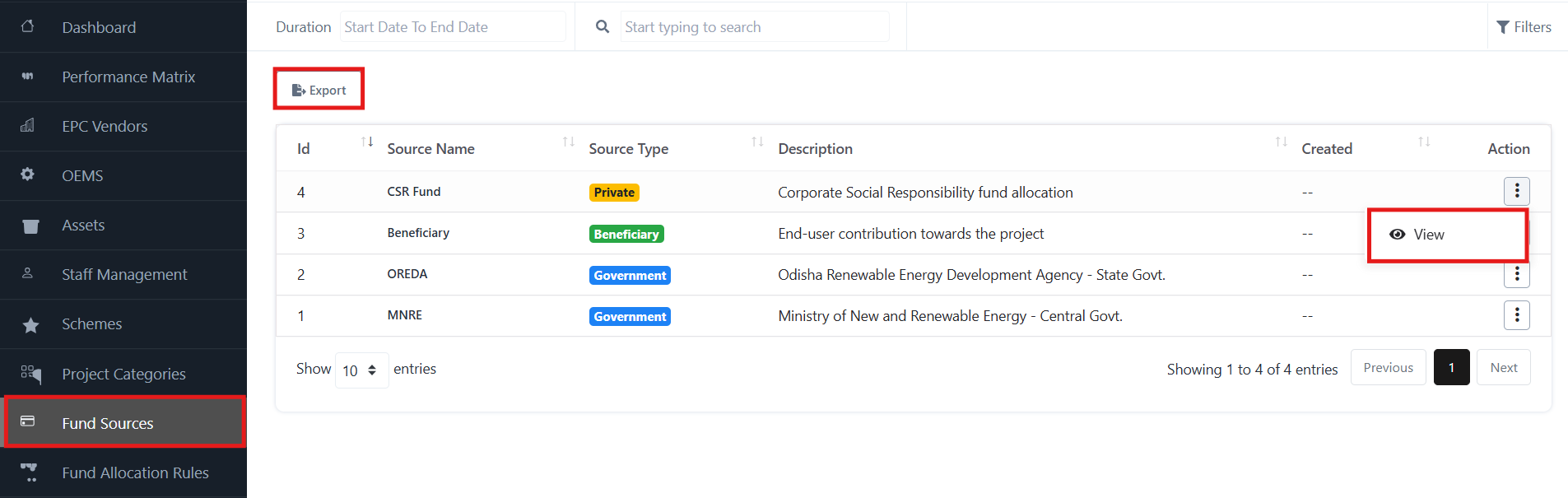The image size is (1568, 498).
Task: Click the OEMS gear icon
Action: tap(27, 175)
